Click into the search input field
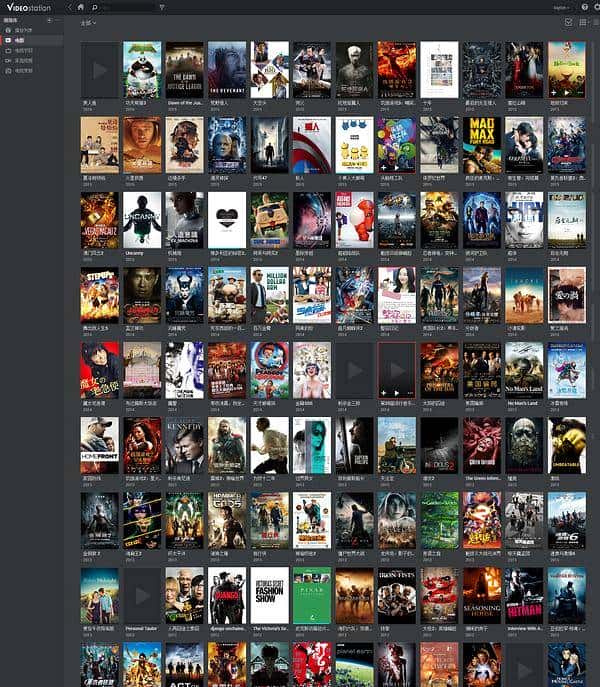This screenshot has height=687, width=600. pos(128,7)
